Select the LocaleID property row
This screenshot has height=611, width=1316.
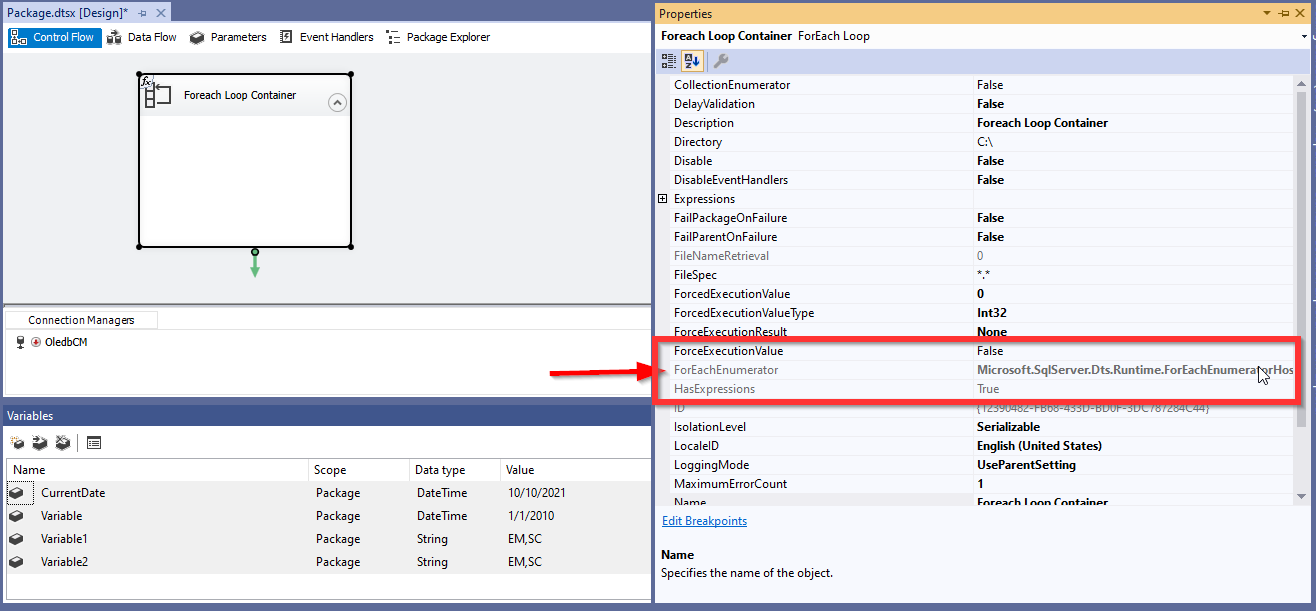pyautogui.click(x=981, y=446)
